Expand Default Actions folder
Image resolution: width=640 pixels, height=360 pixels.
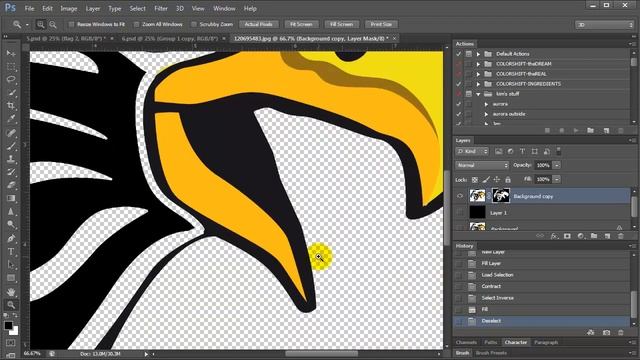pyautogui.click(x=478, y=54)
